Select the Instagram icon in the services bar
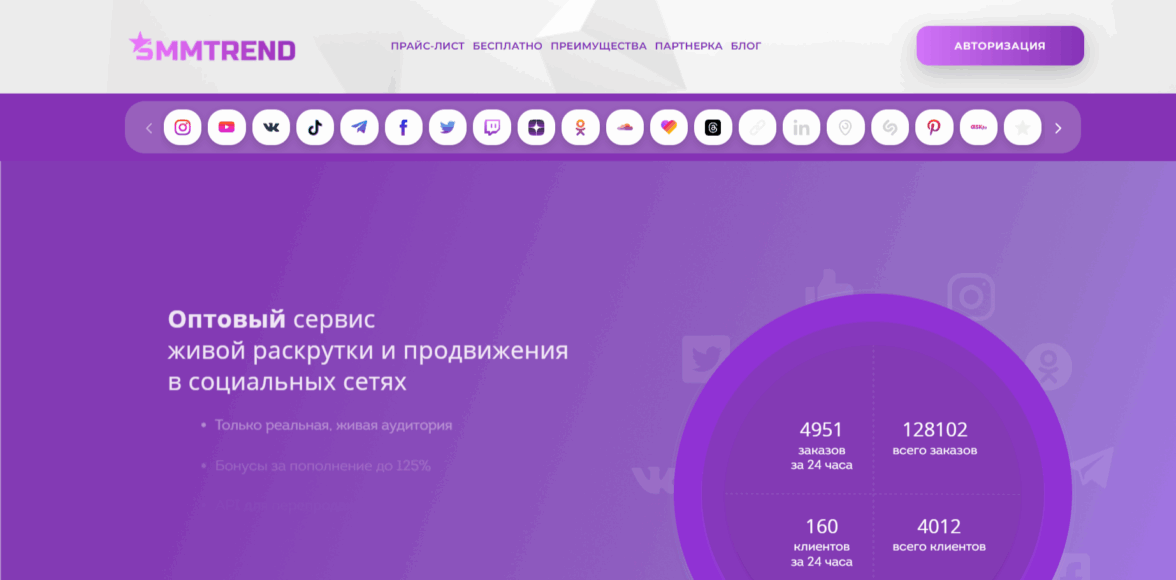 183,128
